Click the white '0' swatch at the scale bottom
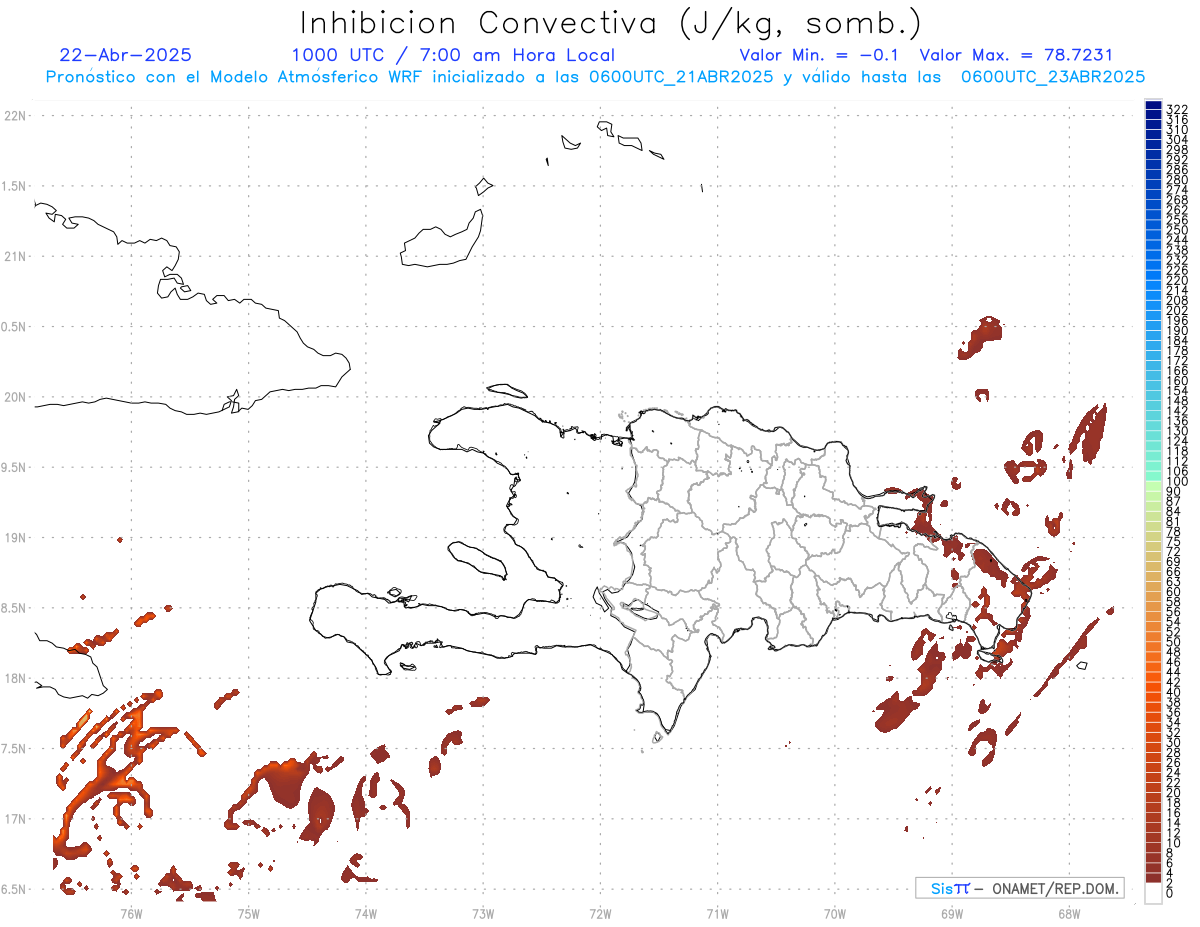Viewport: 1200px width, 927px height. click(x=1153, y=894)
